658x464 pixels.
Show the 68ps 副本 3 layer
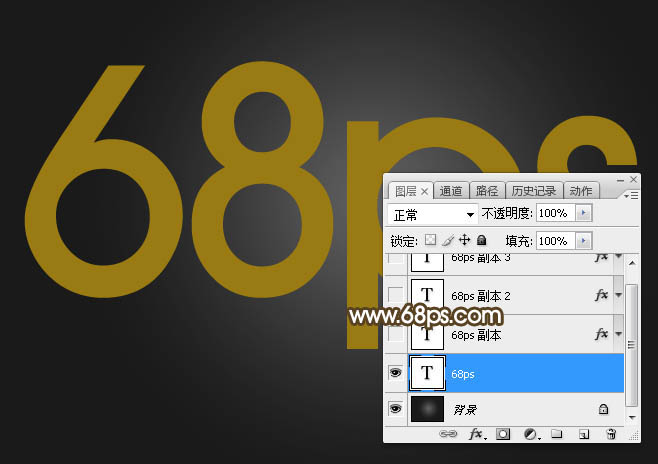[395, 258]
